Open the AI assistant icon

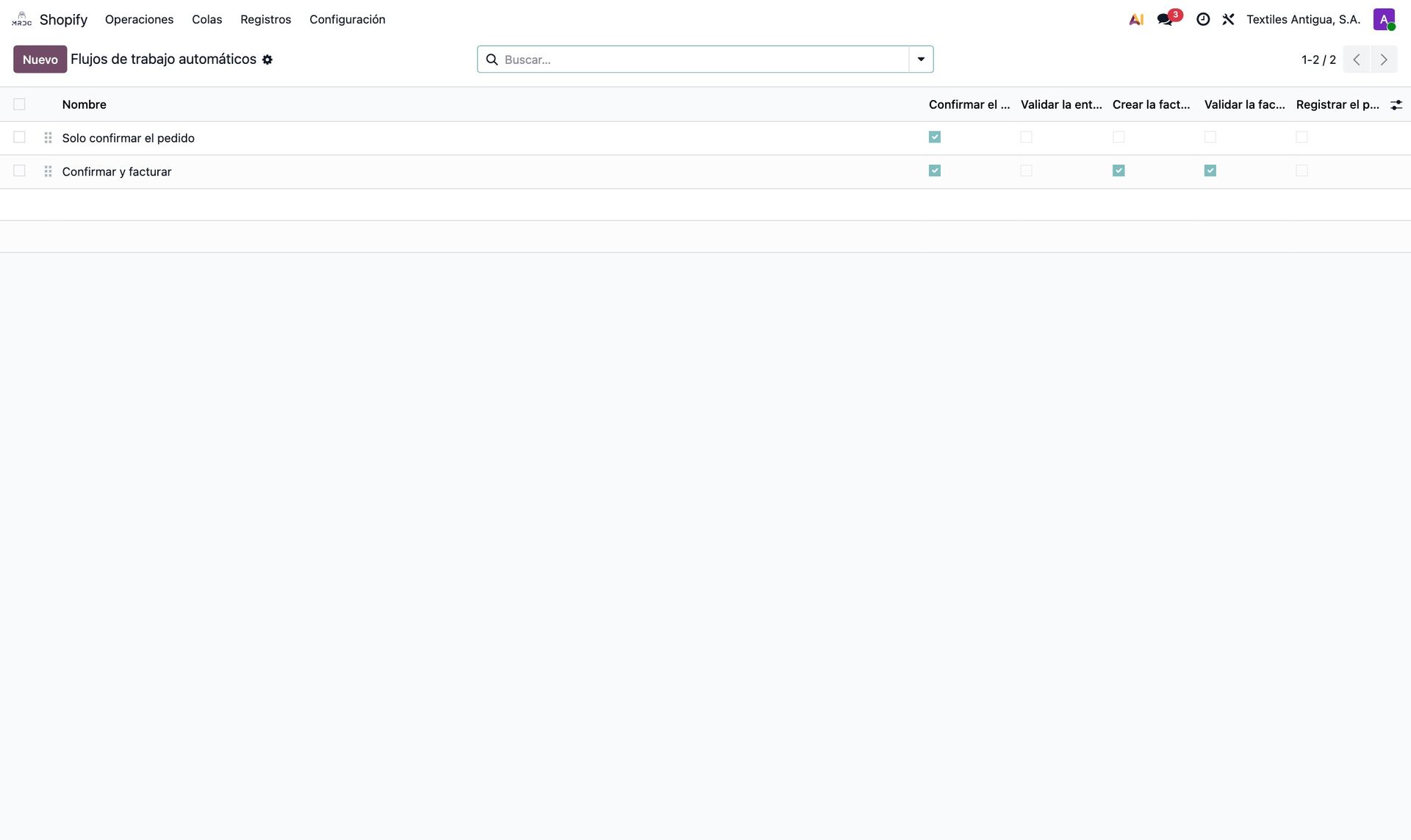(1136, 20)
